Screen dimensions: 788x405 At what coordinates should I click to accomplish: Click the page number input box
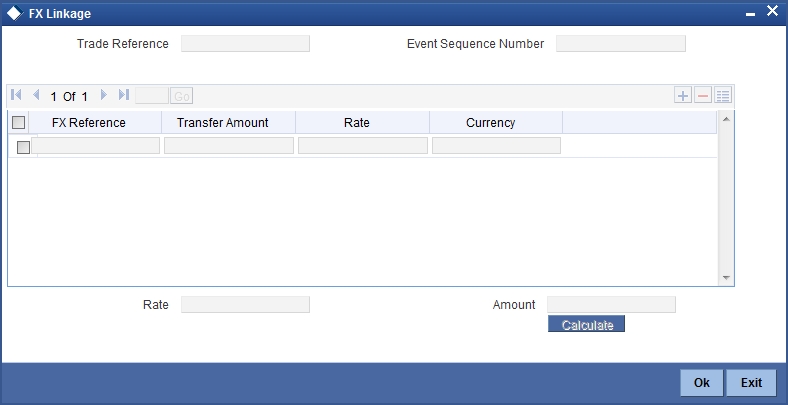[x=152, y=95]
